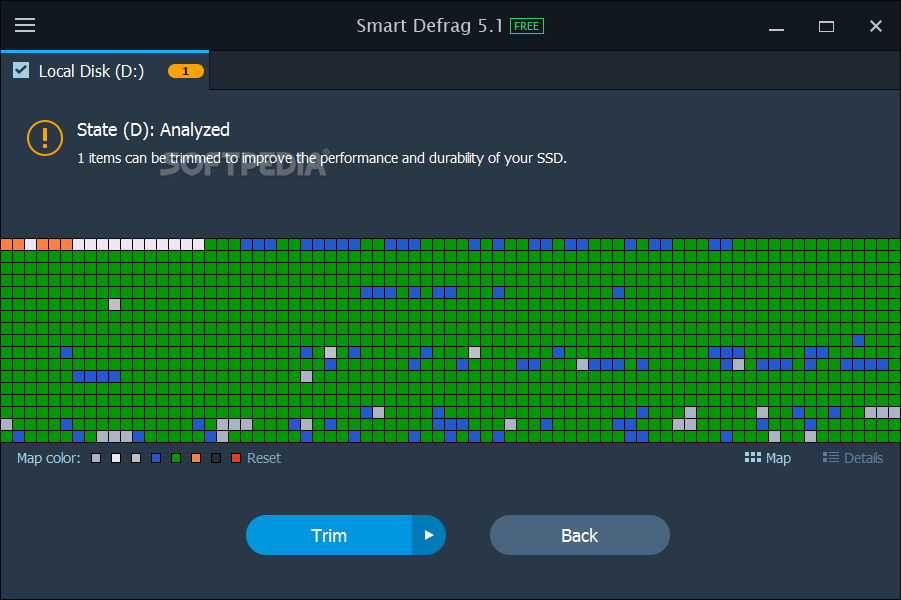Screen dimensions: 901x600
Task: Click the FREE edition badge
Action: (x=526, y=26)
